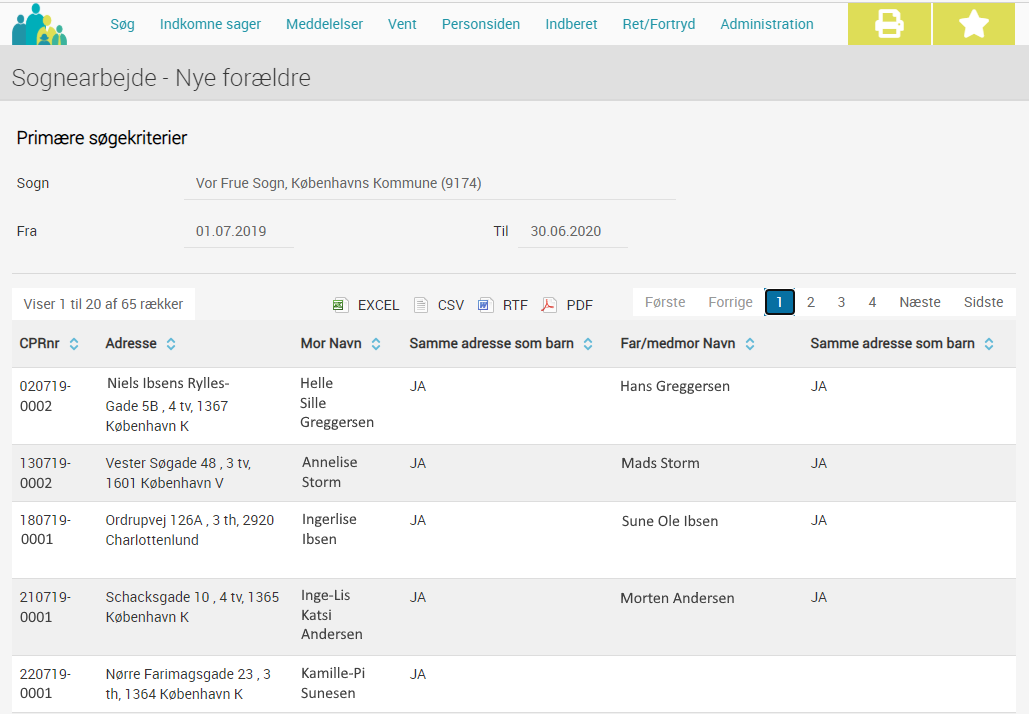Click mother name Ingerlise Ibsen
1029x714 pixels.
point(329,529)
